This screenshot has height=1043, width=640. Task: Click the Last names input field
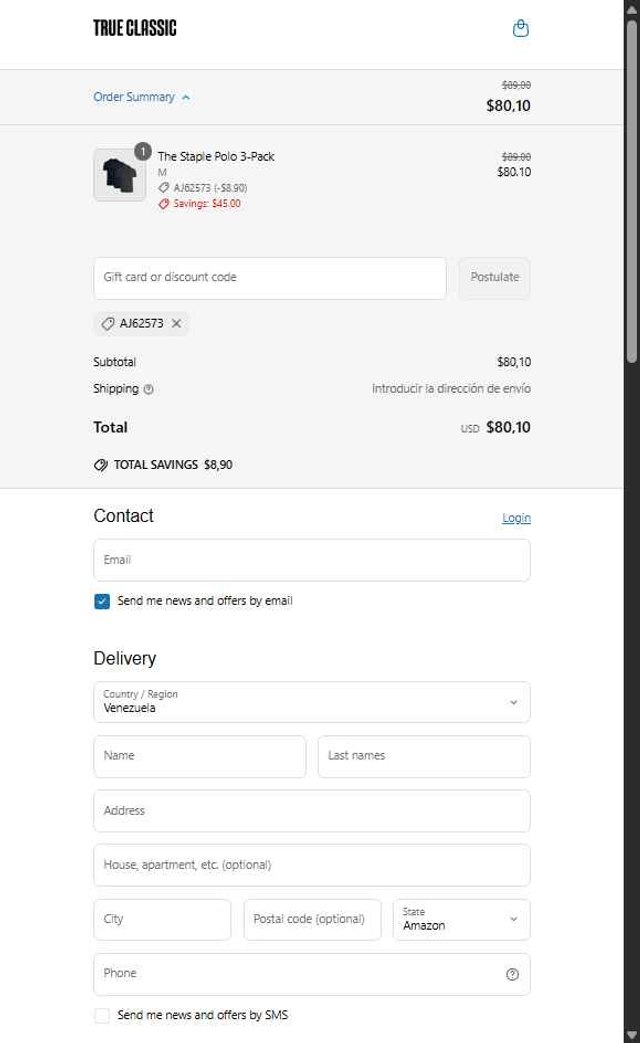424,756
